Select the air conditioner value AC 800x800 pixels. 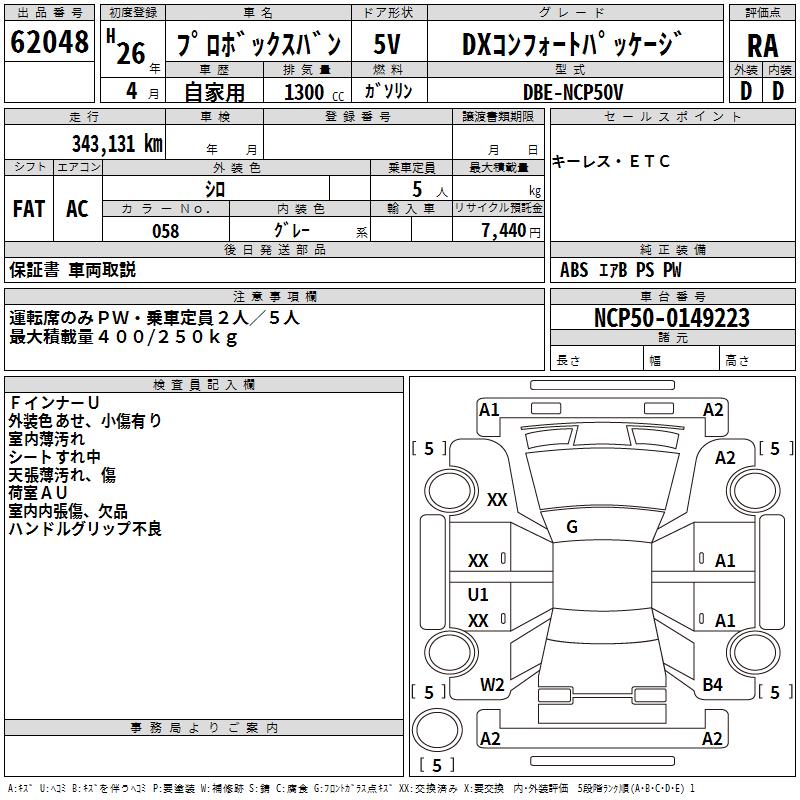[77, 209]
